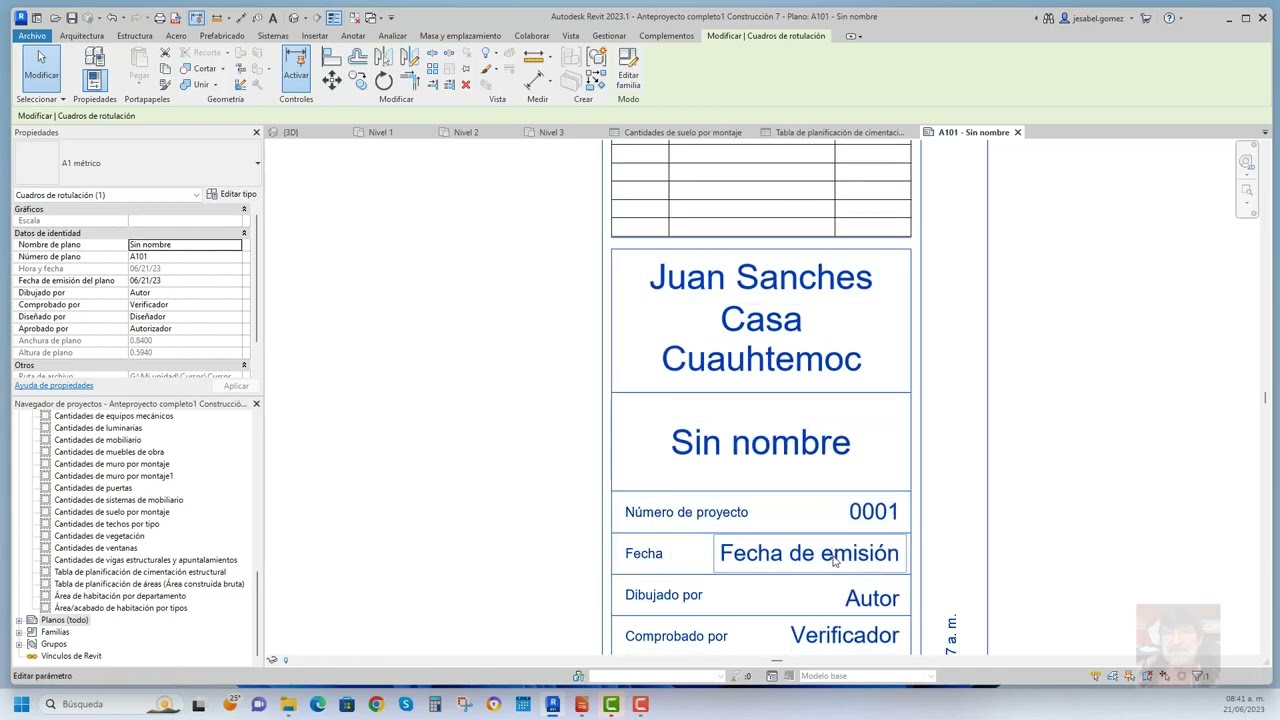Toggle the checkbox for Cantidades de vegetación
Image resolution: width=1280 pixels, height=720 pixels.
[x=45, y=536]
